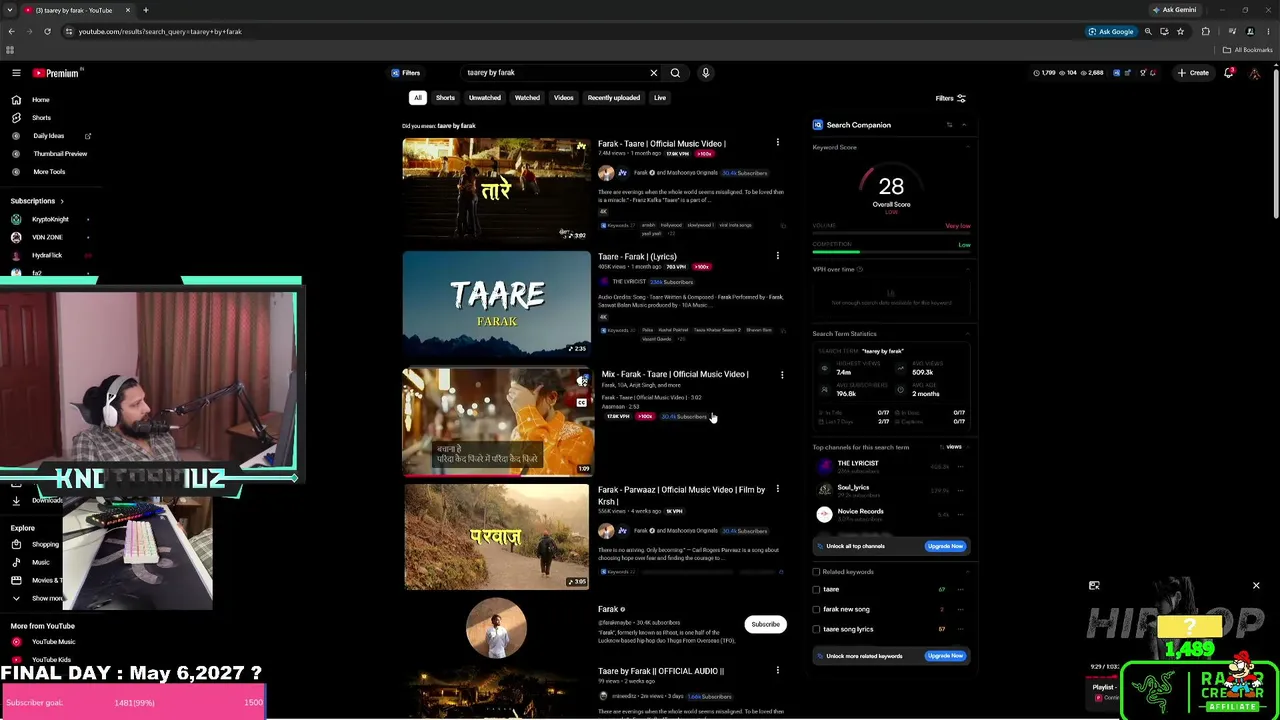Open the 'Taare - Farak (Lyrics)' thumbnail

click(496, 304)
